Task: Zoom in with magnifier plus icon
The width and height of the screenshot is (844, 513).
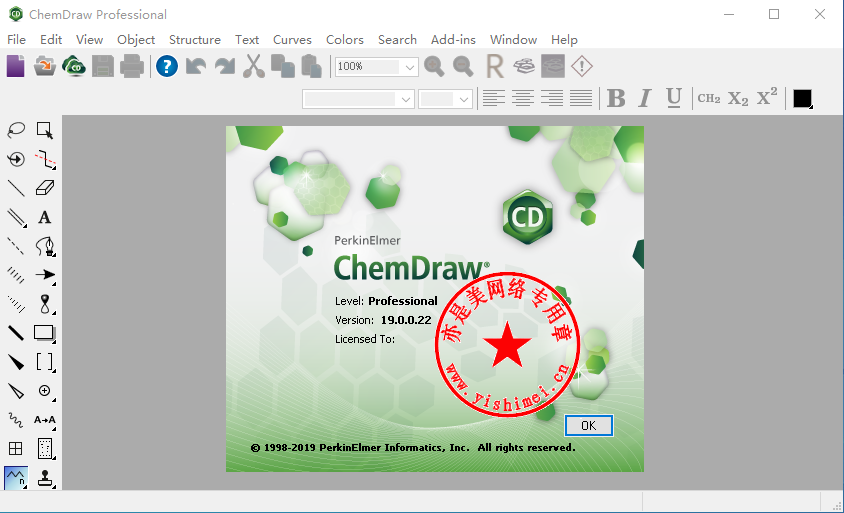Action: (x=434, y=66)
